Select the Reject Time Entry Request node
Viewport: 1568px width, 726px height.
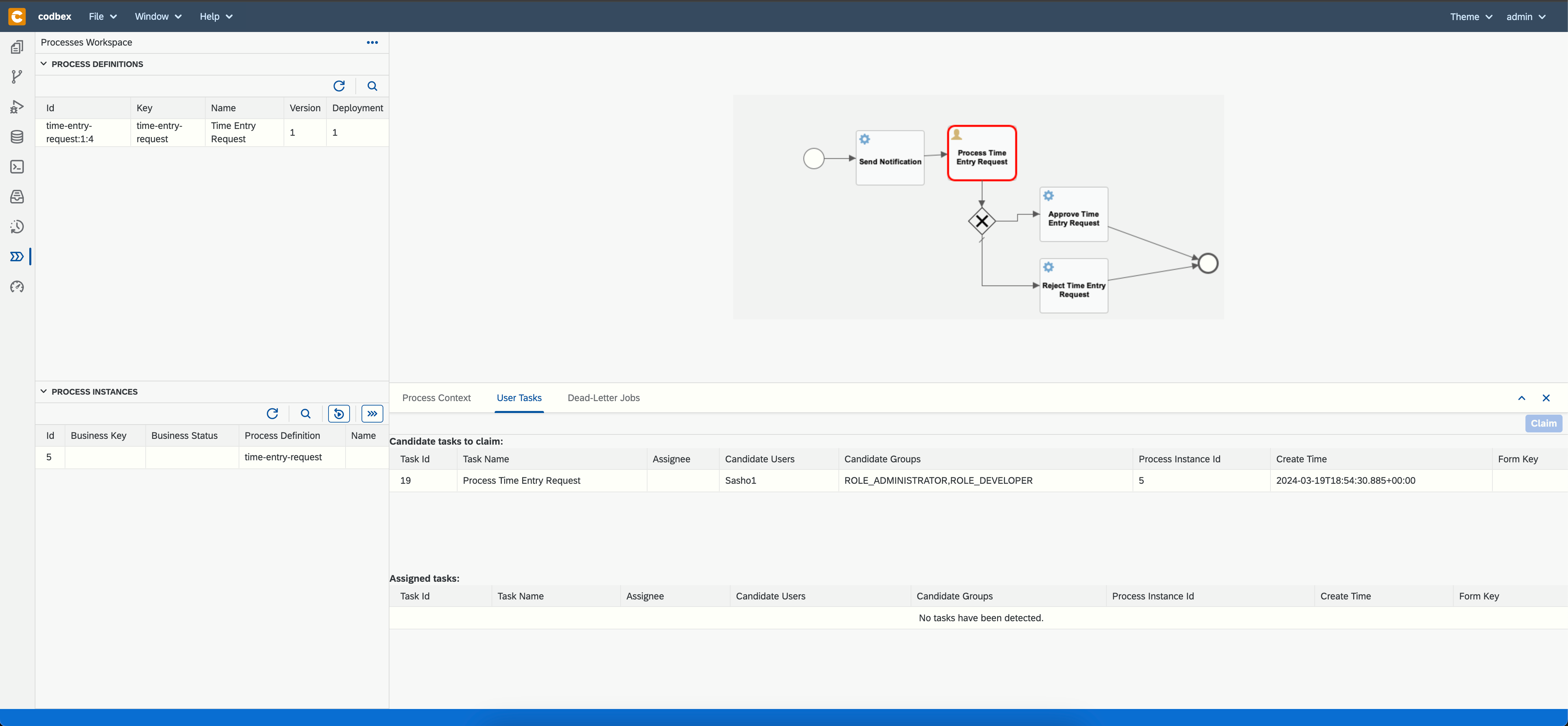point(1074,285)
